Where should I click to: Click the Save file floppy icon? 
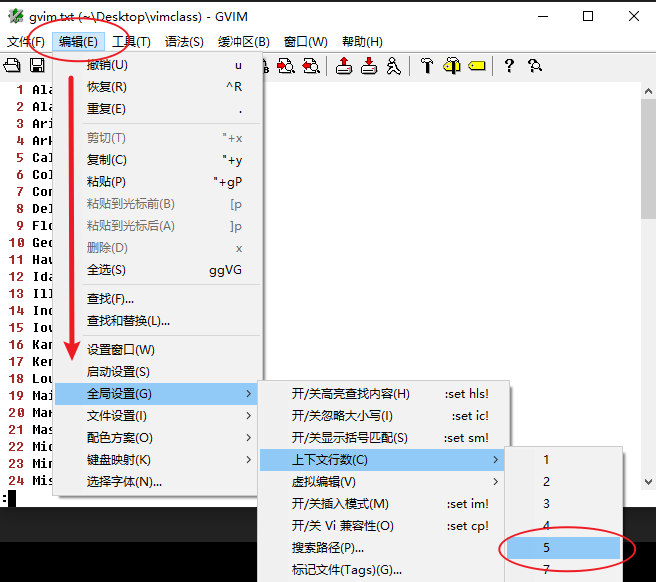(x=37, y=65)
